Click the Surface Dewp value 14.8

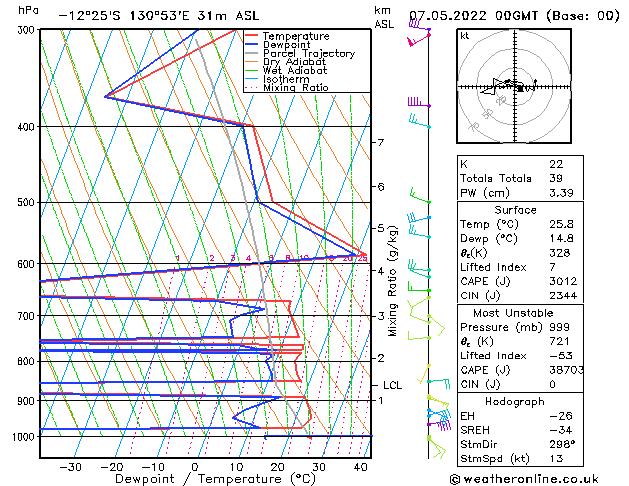click(x=561, y=239)
